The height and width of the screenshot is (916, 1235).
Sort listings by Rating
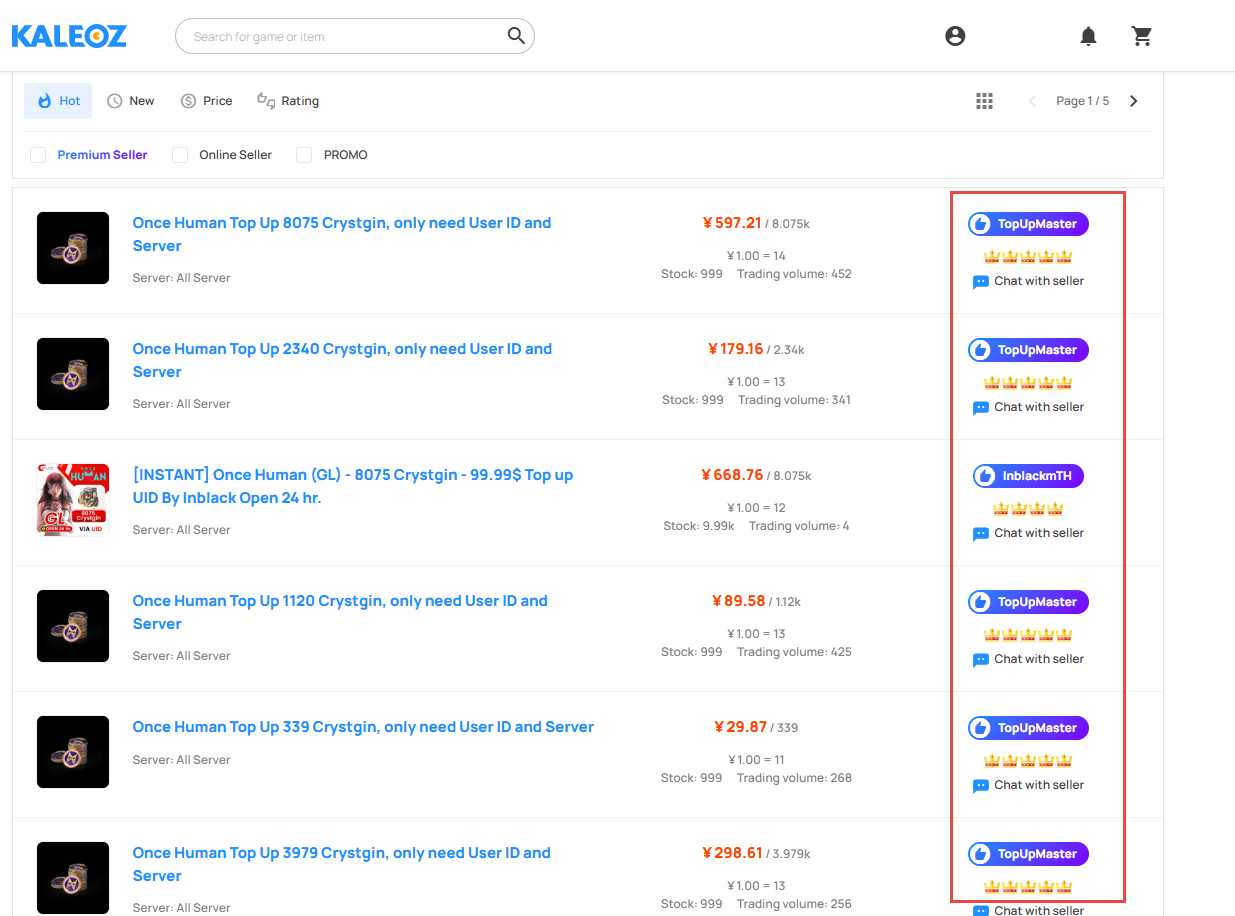tap(288, 101)
